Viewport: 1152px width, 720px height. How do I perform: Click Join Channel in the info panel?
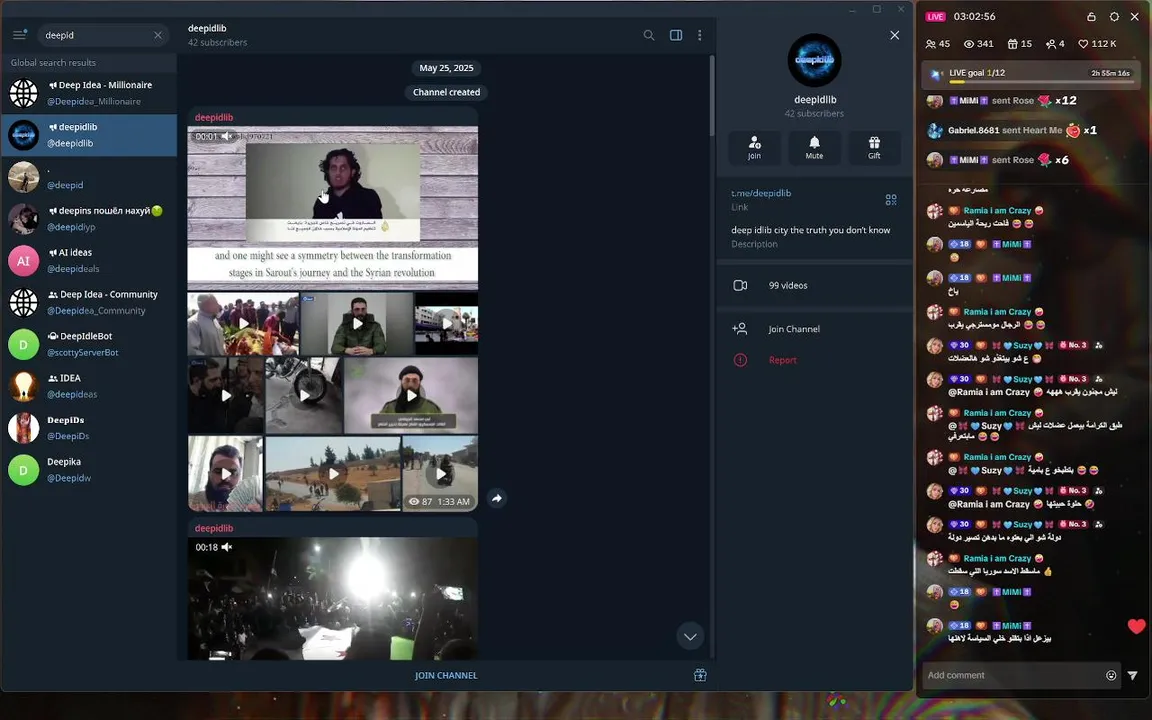click(814, 329)
